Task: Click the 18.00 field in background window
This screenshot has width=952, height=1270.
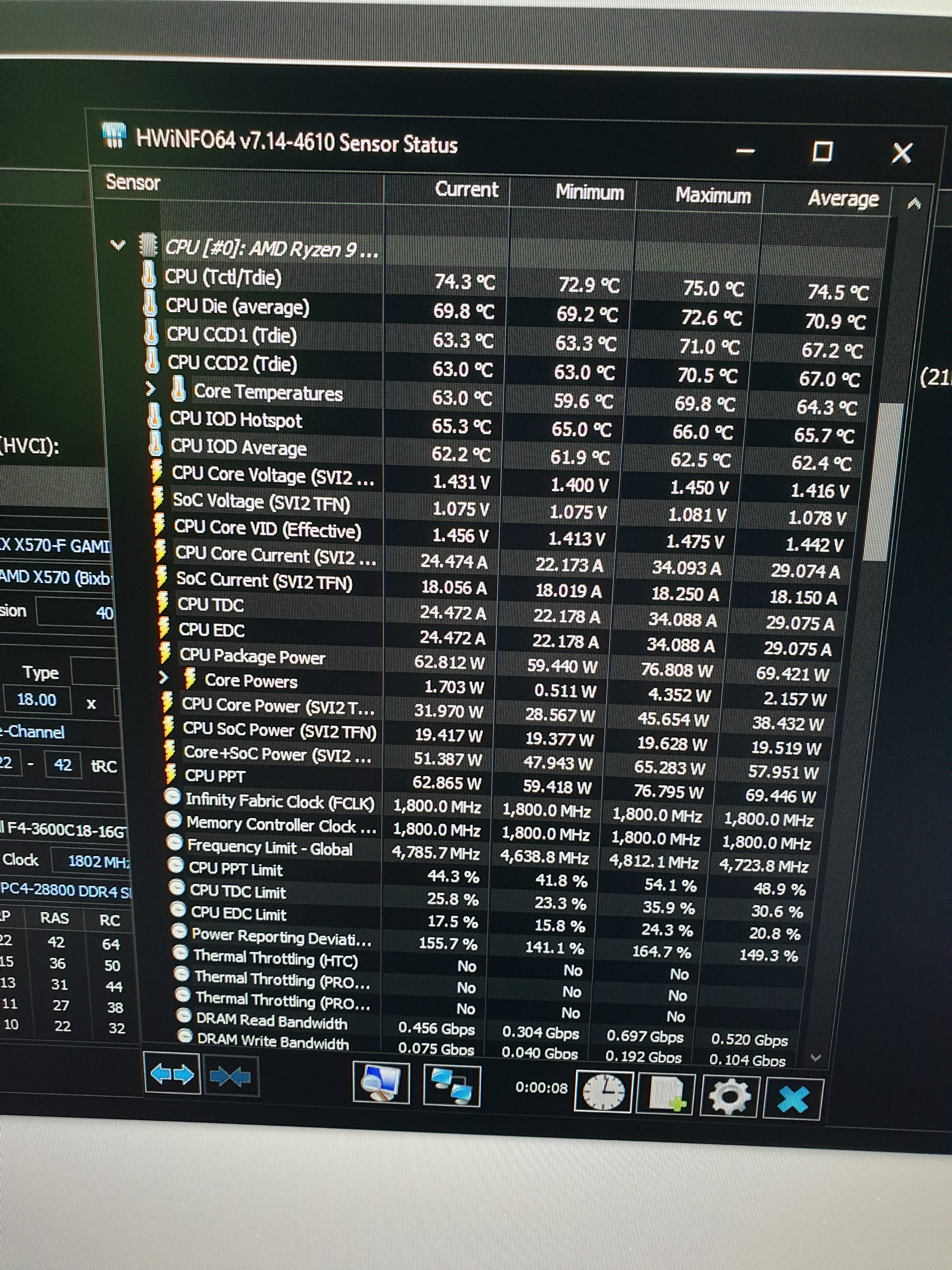Action: (x=37, y=700)
